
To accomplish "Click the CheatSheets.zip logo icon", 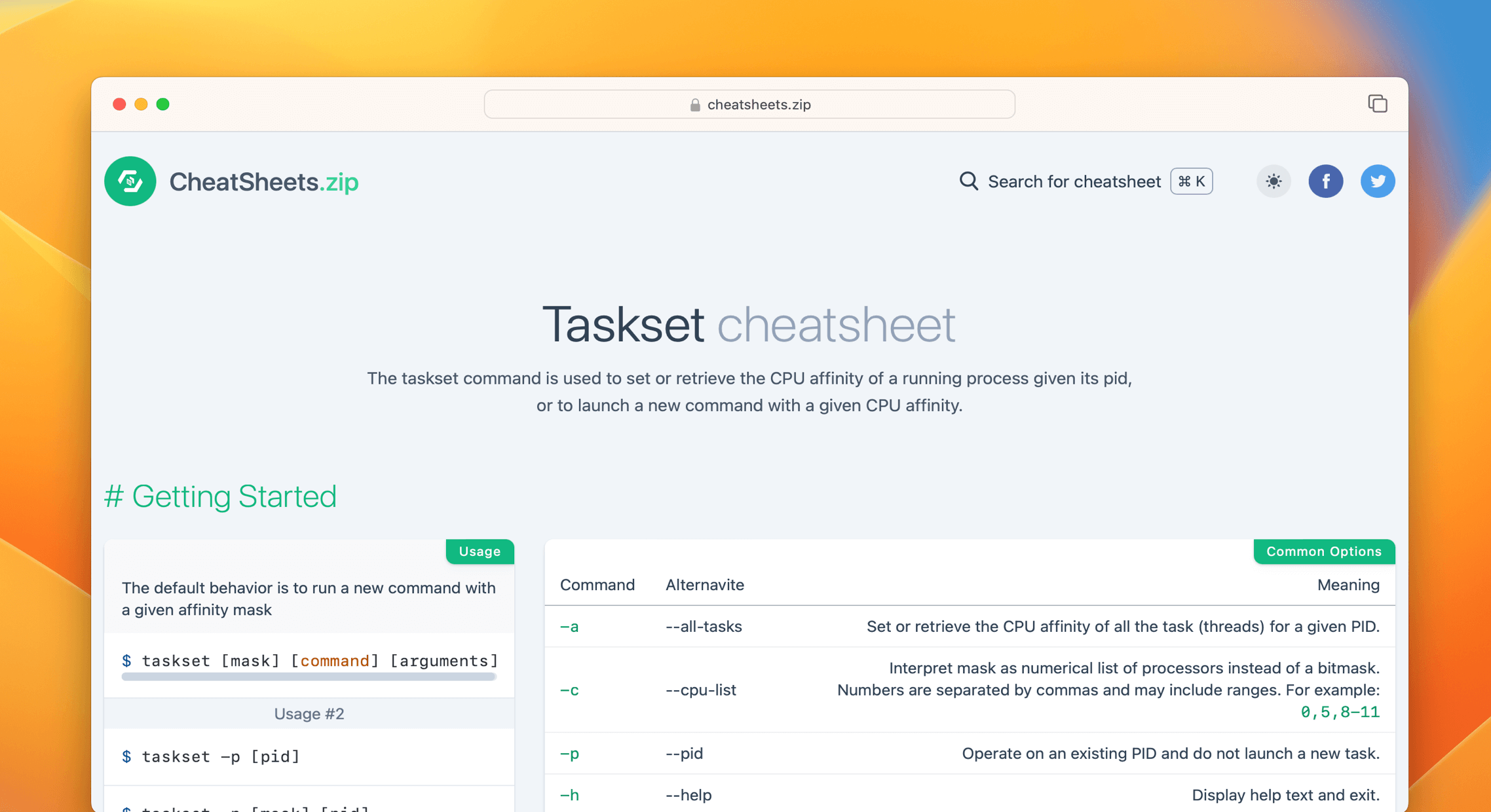I will coord(130,181).
